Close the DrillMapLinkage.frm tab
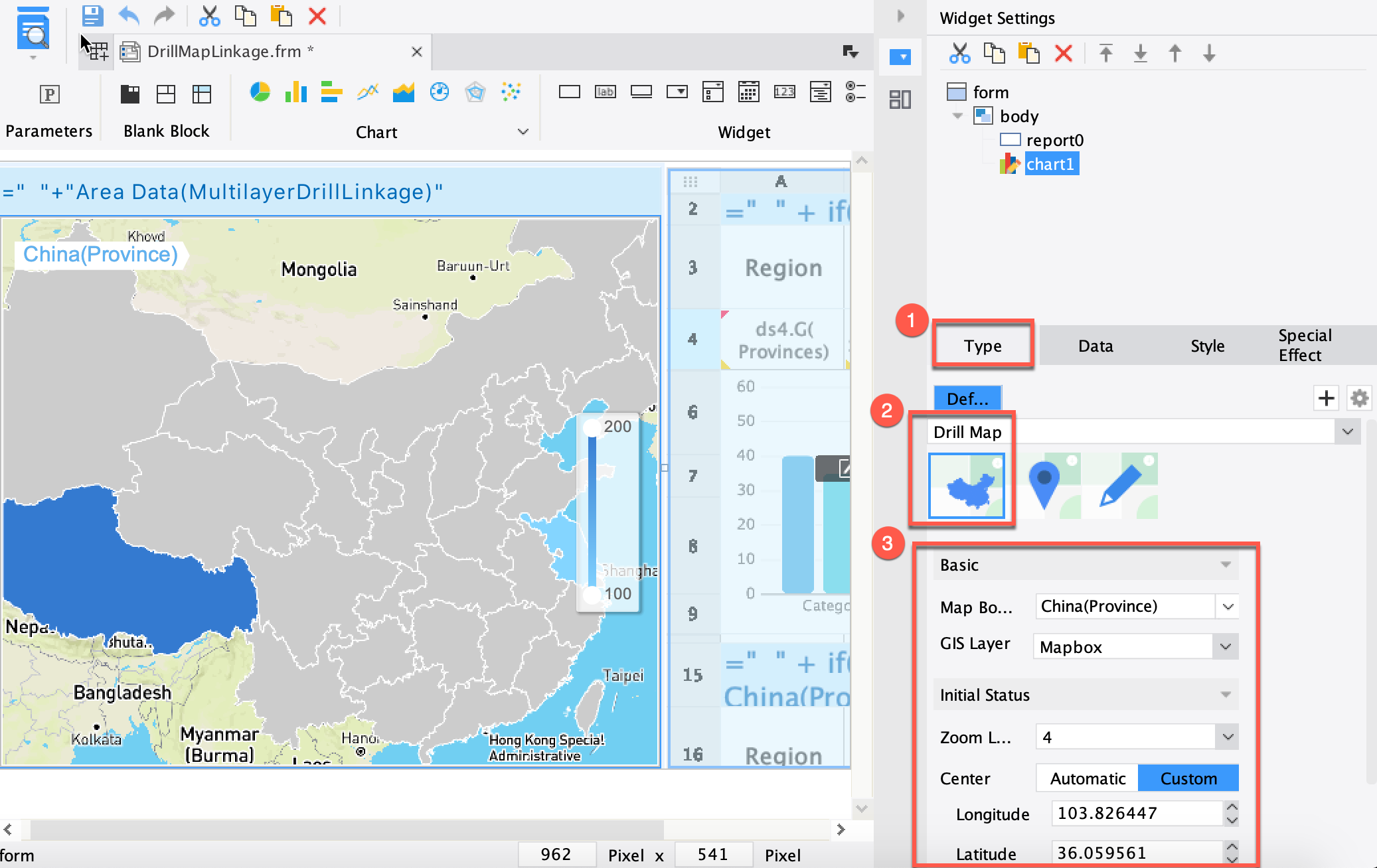This screenshot has width=1377, height=868. pos(416,52)
